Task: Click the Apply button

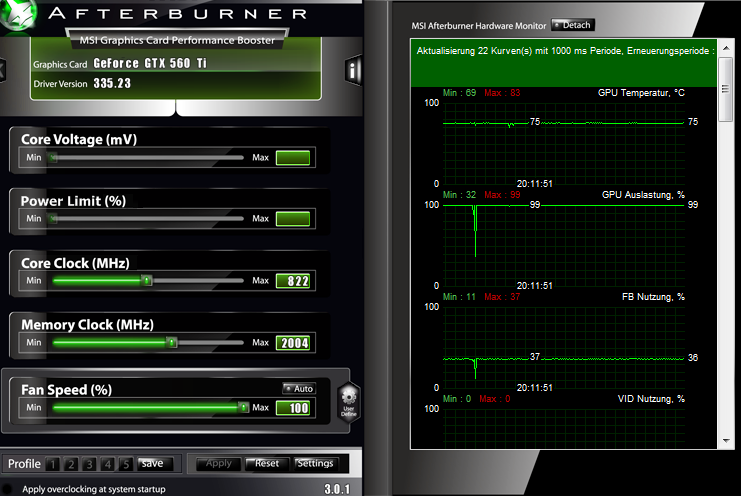Action: pyautogui.click(x=217, y=463)
